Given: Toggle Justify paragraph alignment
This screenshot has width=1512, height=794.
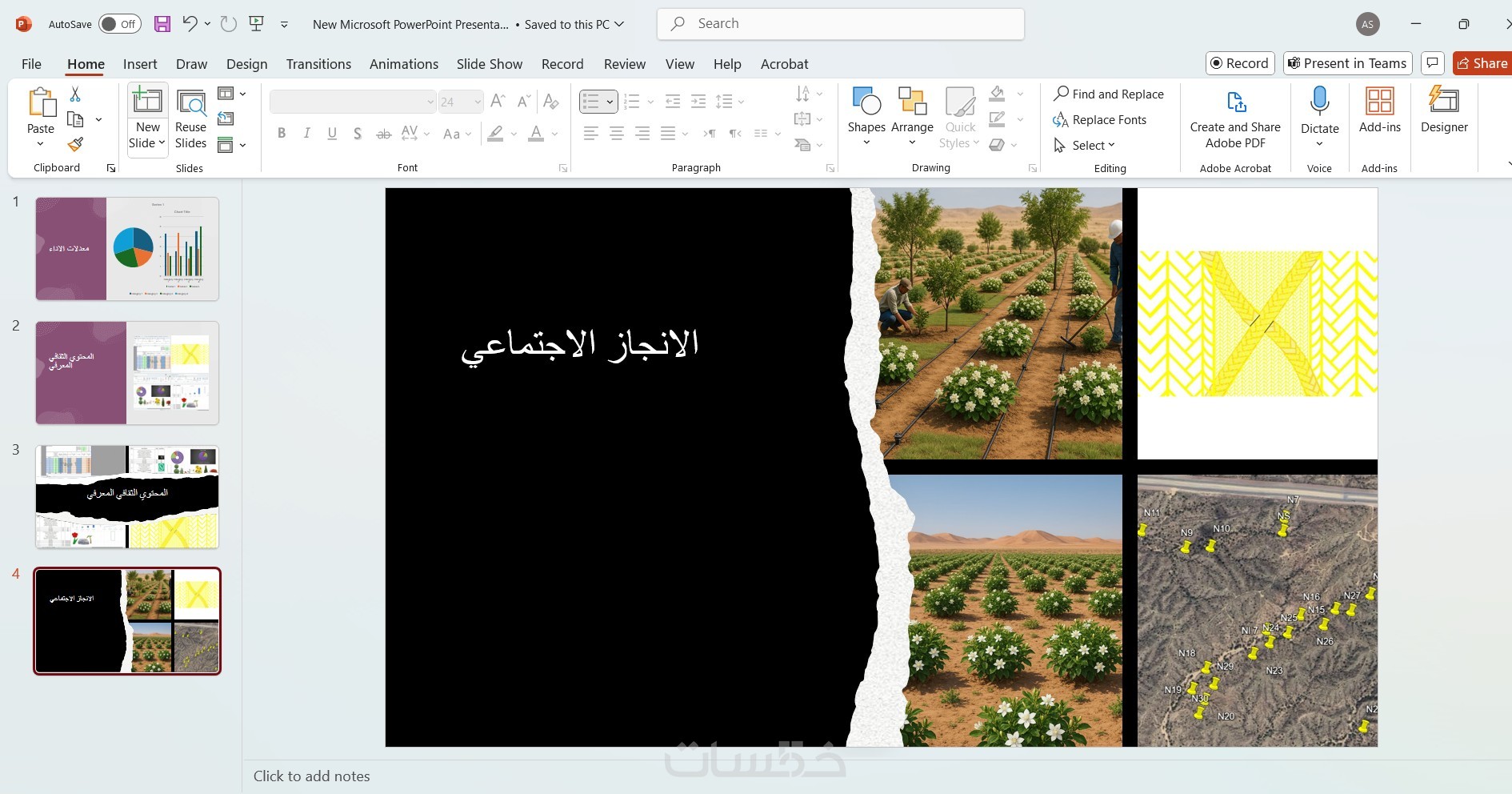Looking at the screenshot, I should pos(668,134).
